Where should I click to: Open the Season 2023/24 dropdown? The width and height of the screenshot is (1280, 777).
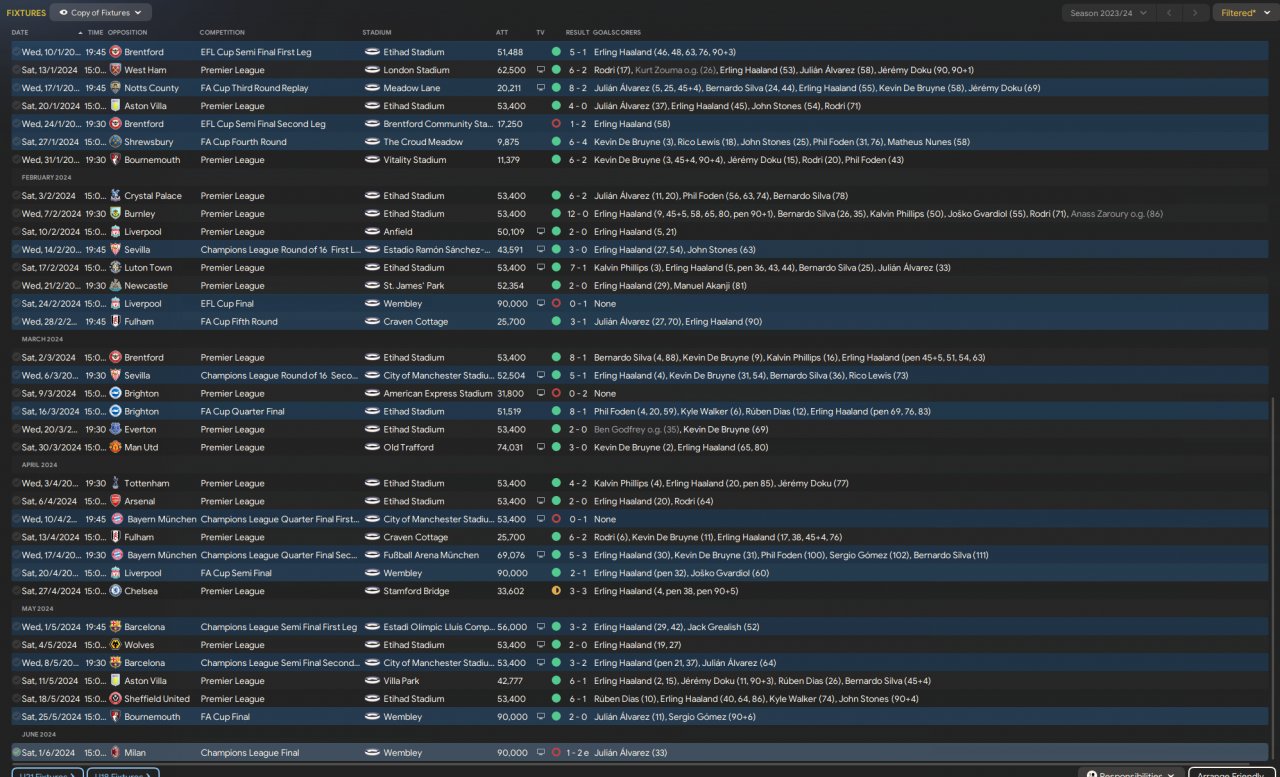tap(1109, 13)
